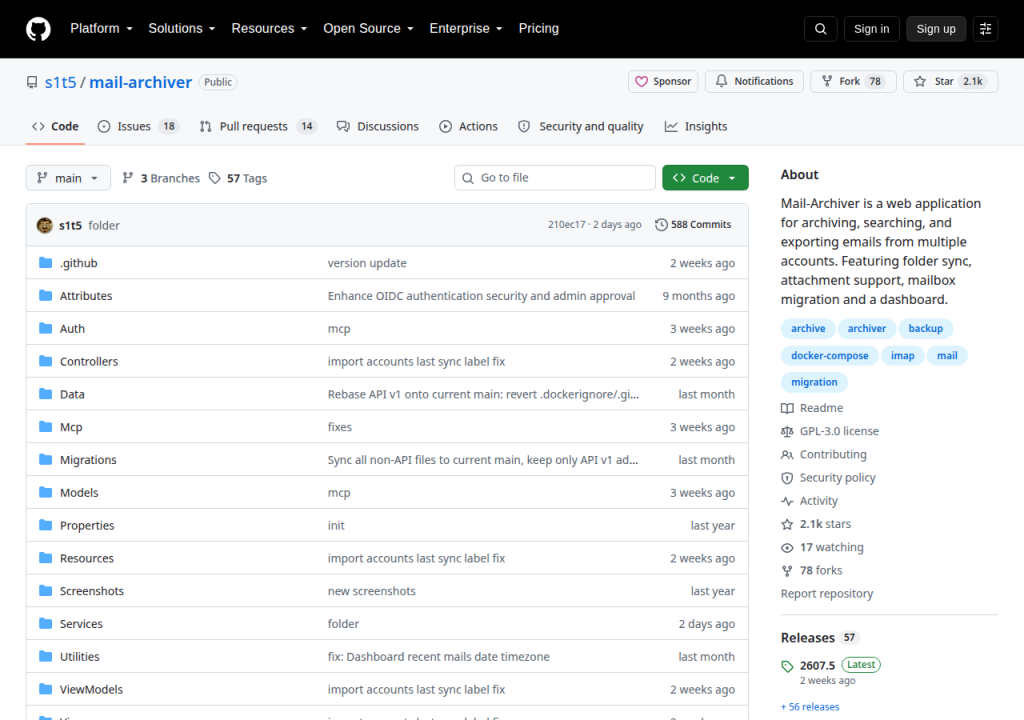The image size is (1024, 720).
Task: Click the Go to file search field
Action: [x=554, y=178]
